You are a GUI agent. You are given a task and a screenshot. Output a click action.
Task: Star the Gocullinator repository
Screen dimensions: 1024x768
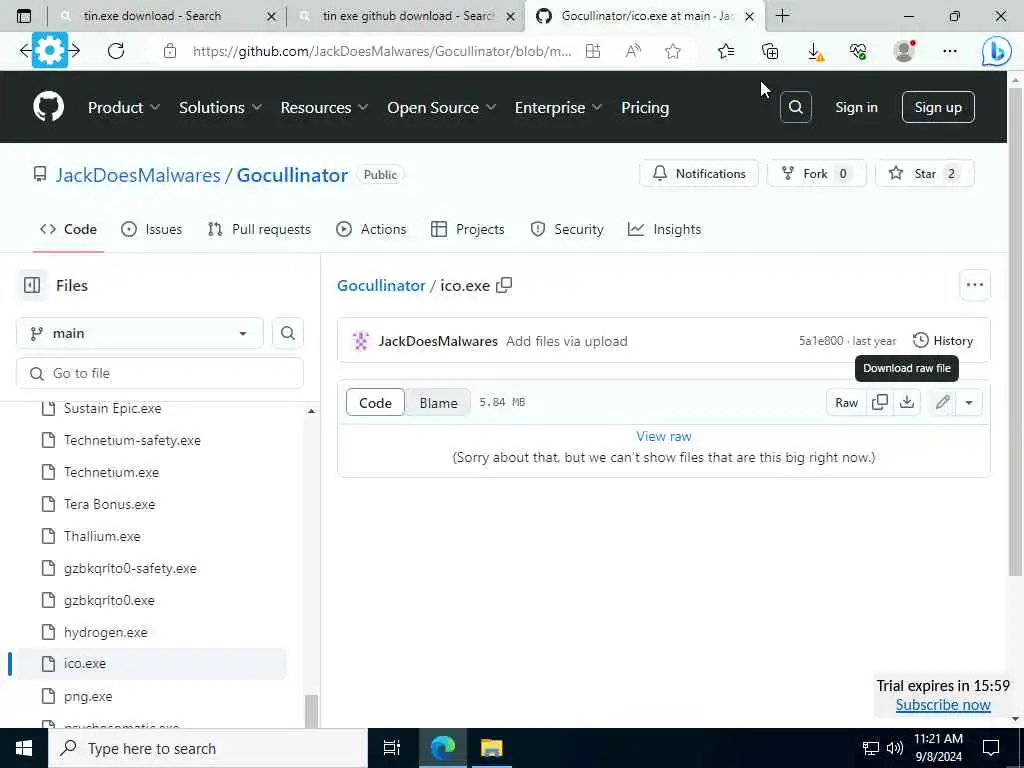point(924,174)
